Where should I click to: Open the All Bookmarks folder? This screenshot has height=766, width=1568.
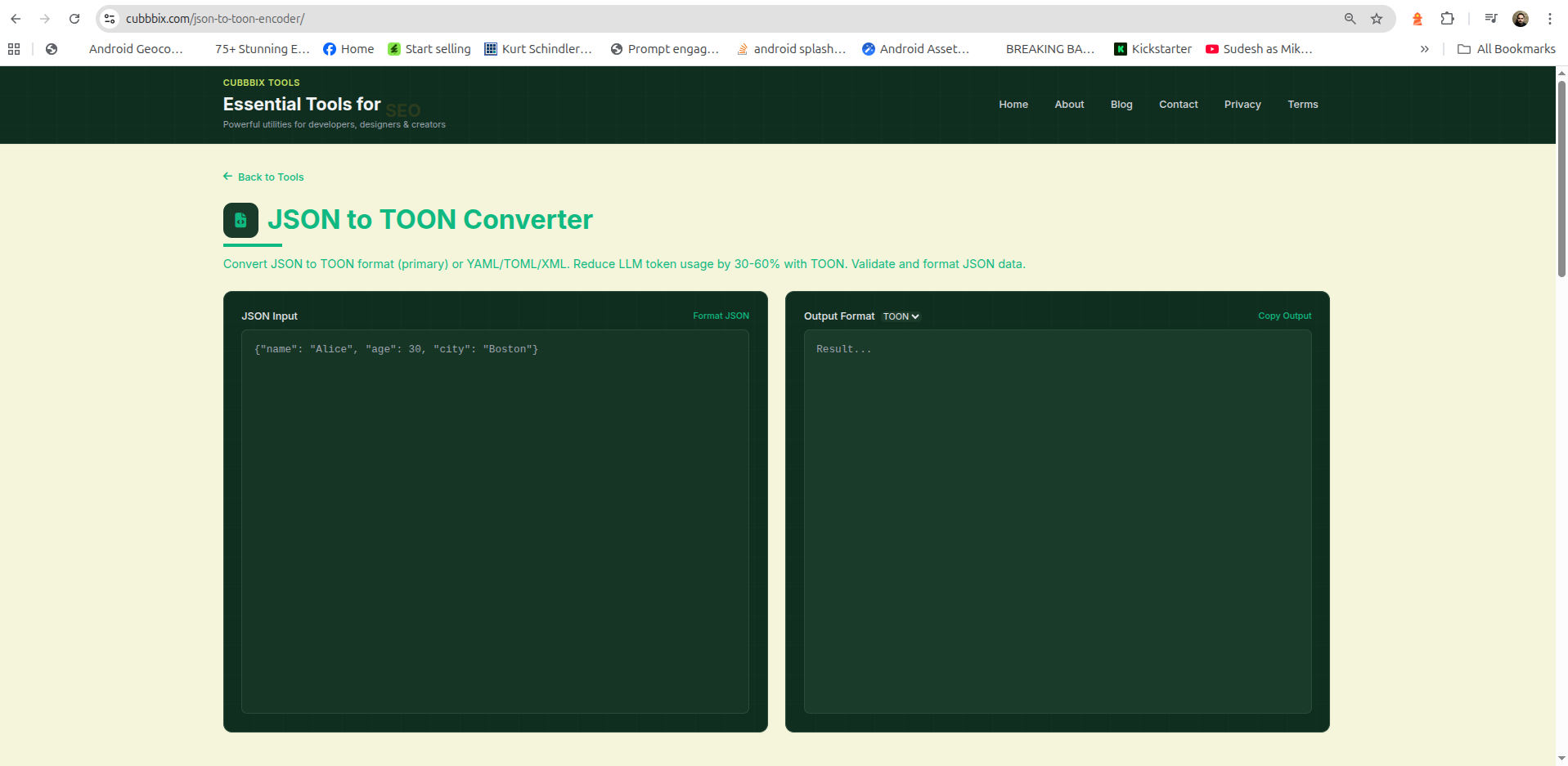[x=1507, y=49]
